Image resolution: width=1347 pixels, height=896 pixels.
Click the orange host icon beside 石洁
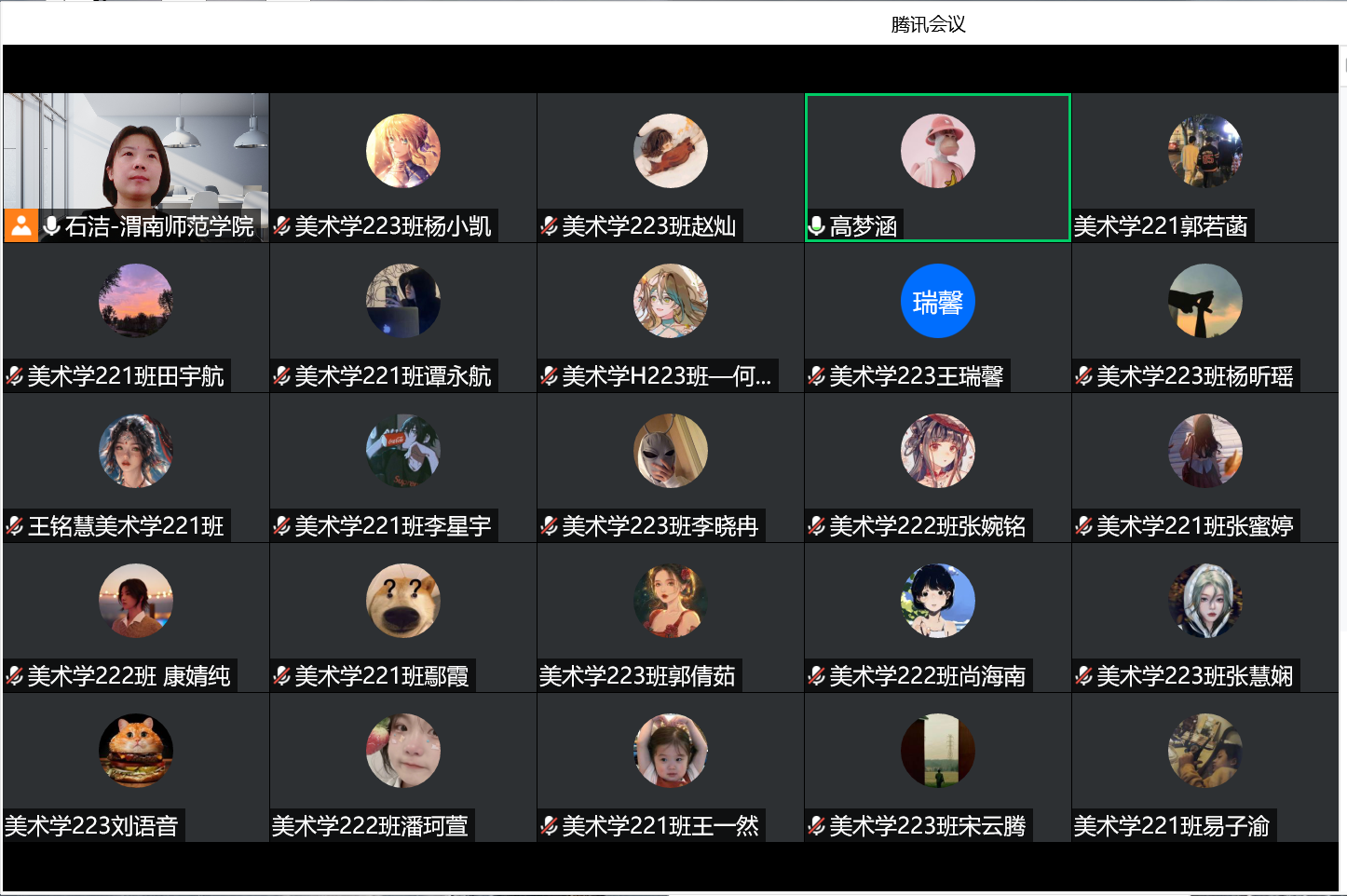20,225
